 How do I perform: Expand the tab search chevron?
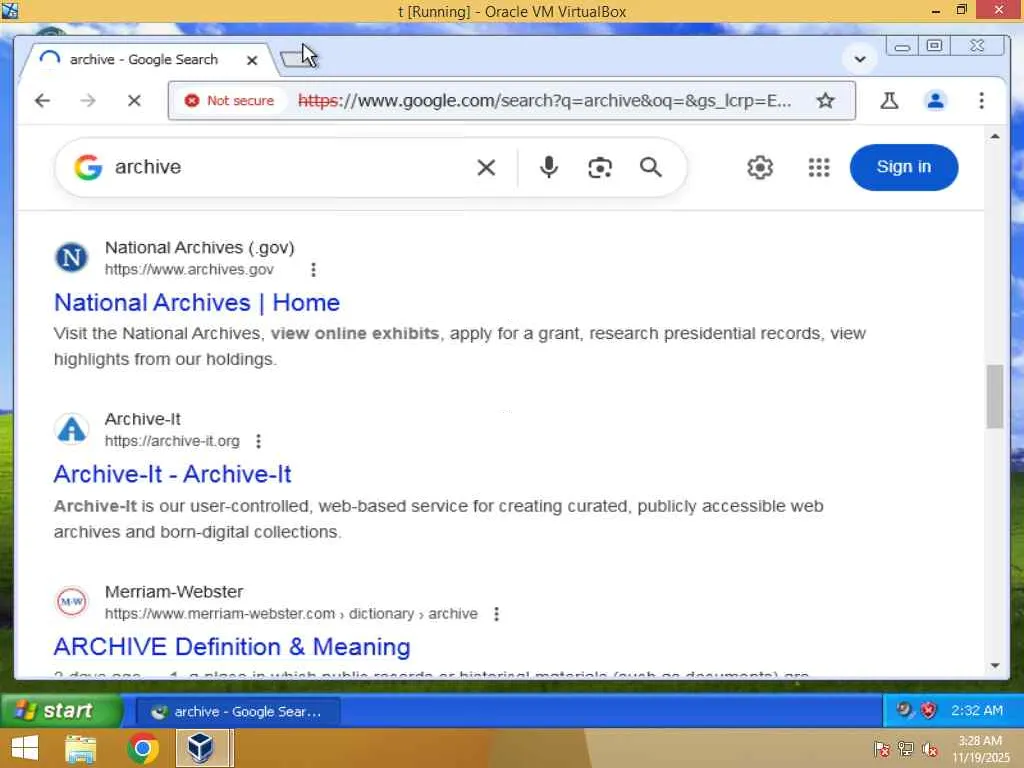pos(859,59)
